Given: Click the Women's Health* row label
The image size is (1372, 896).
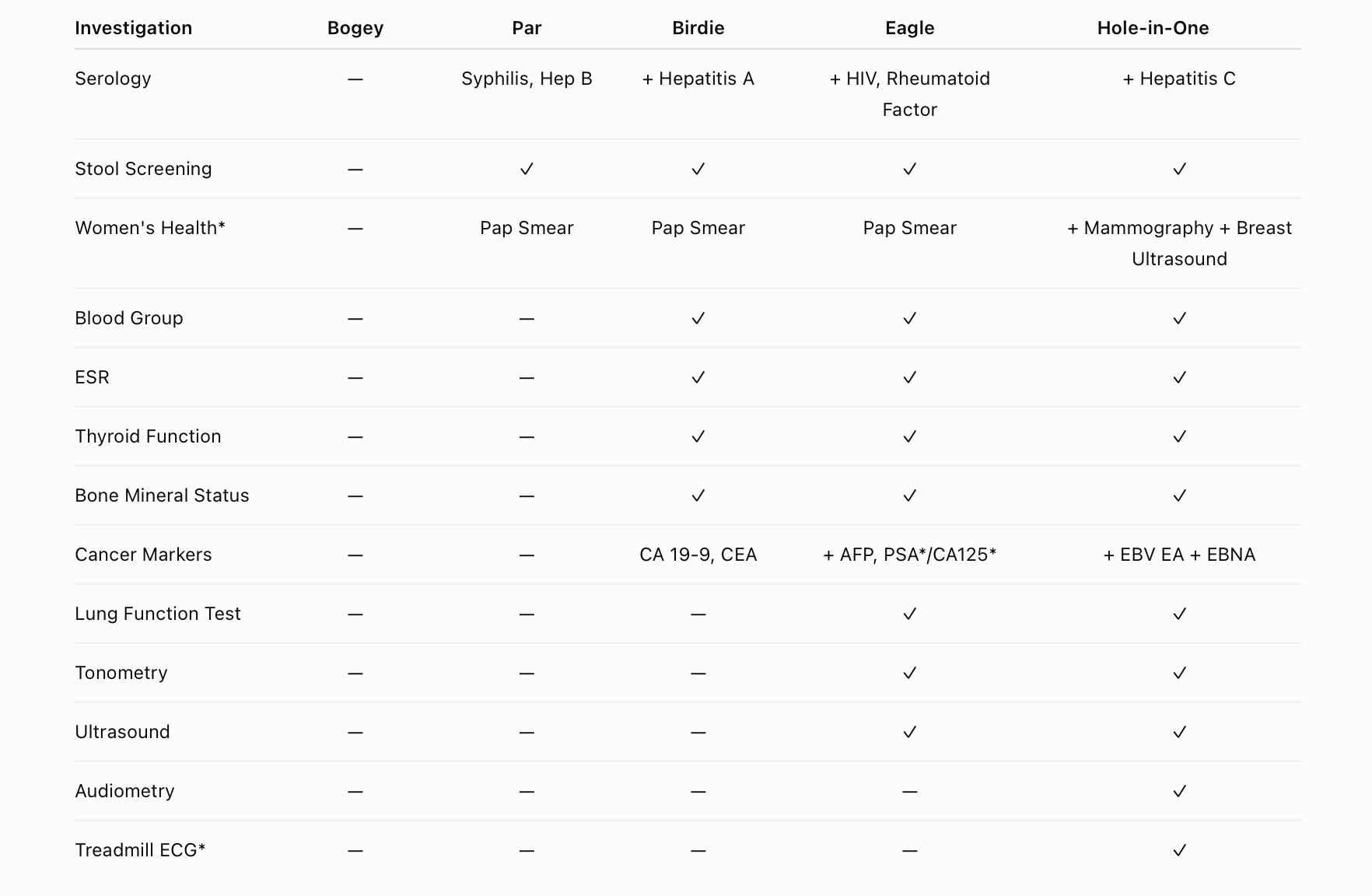Looking at the screenshot, I should (150, 228).
